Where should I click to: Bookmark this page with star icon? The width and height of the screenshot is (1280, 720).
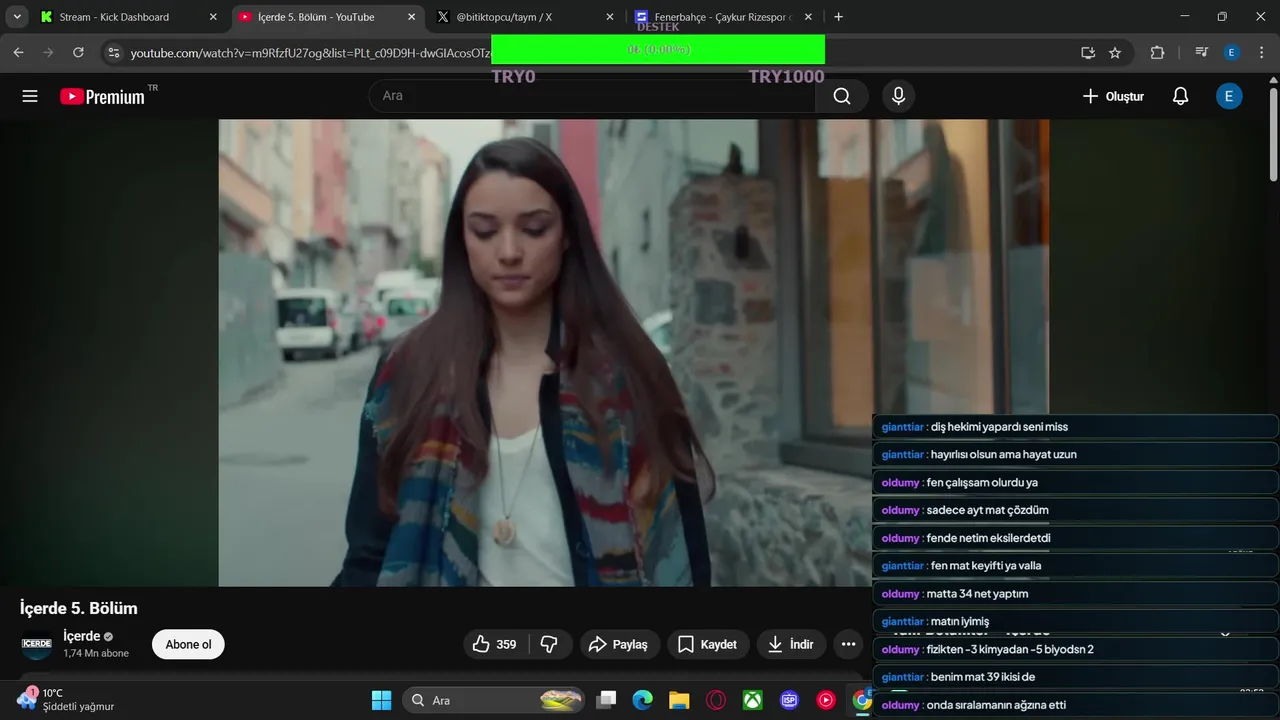pos(1115,52)
